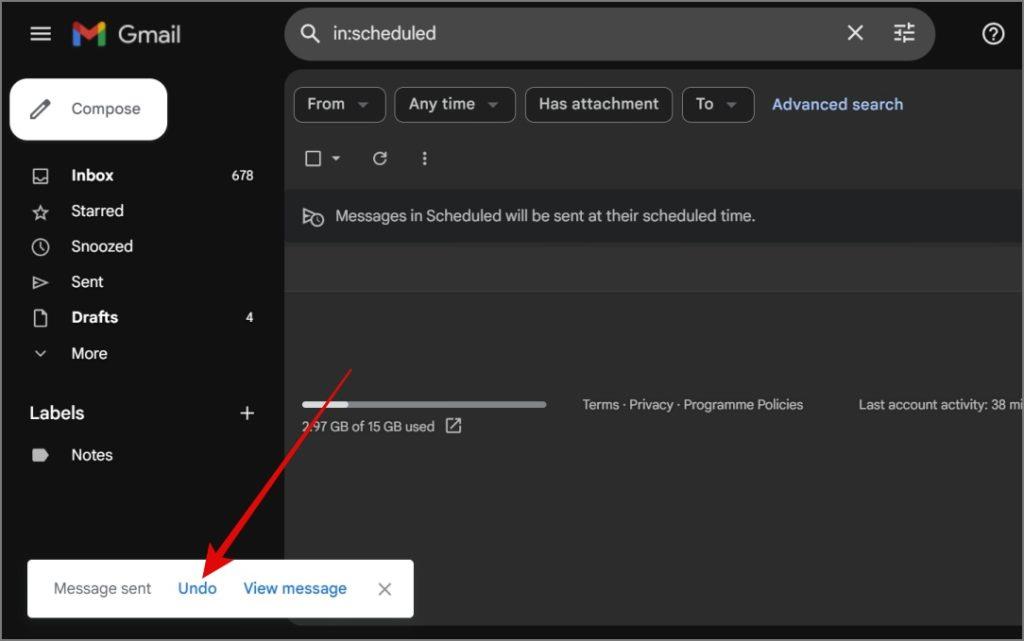Open the Support help icon
The height and width of the screenshot is (641, 1024).
pyautogui.click(x=993, y=33)
